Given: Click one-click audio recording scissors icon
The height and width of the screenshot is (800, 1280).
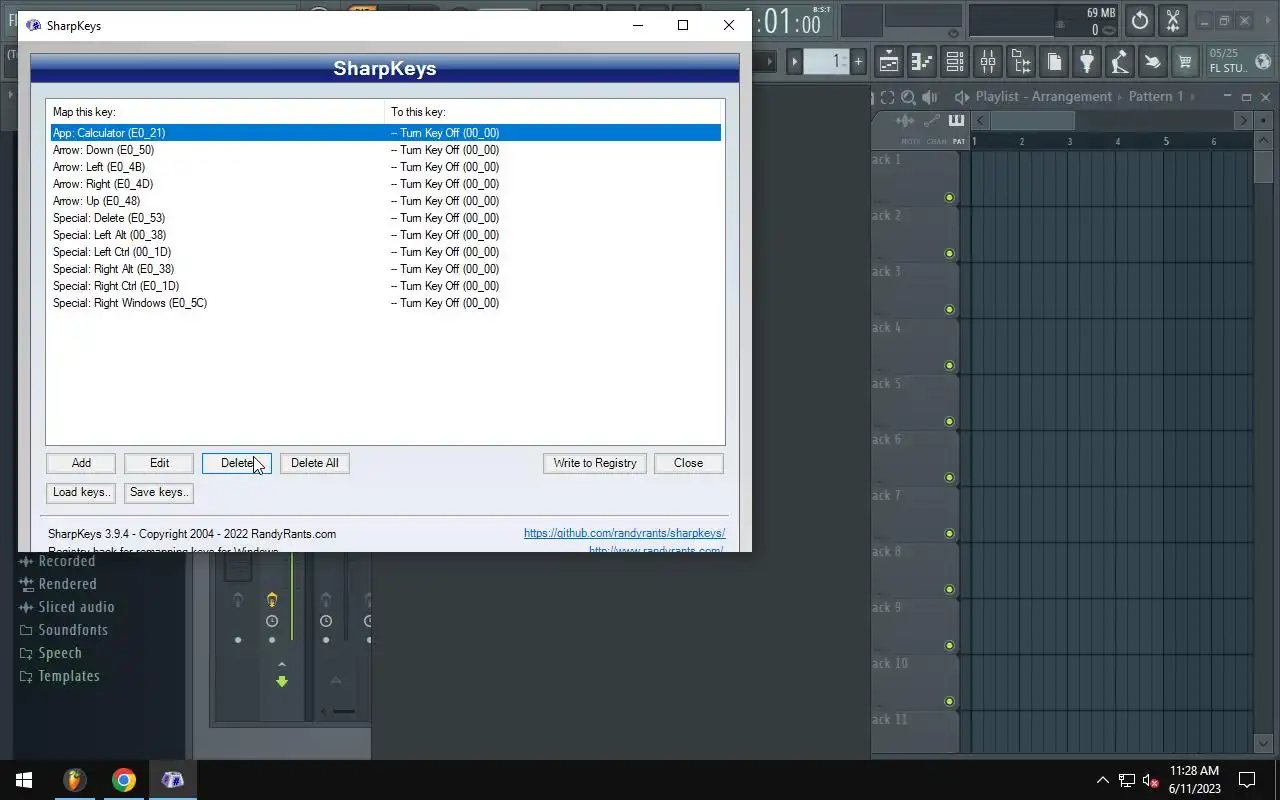Looking at the screenshot, I should click(1173, 20).
